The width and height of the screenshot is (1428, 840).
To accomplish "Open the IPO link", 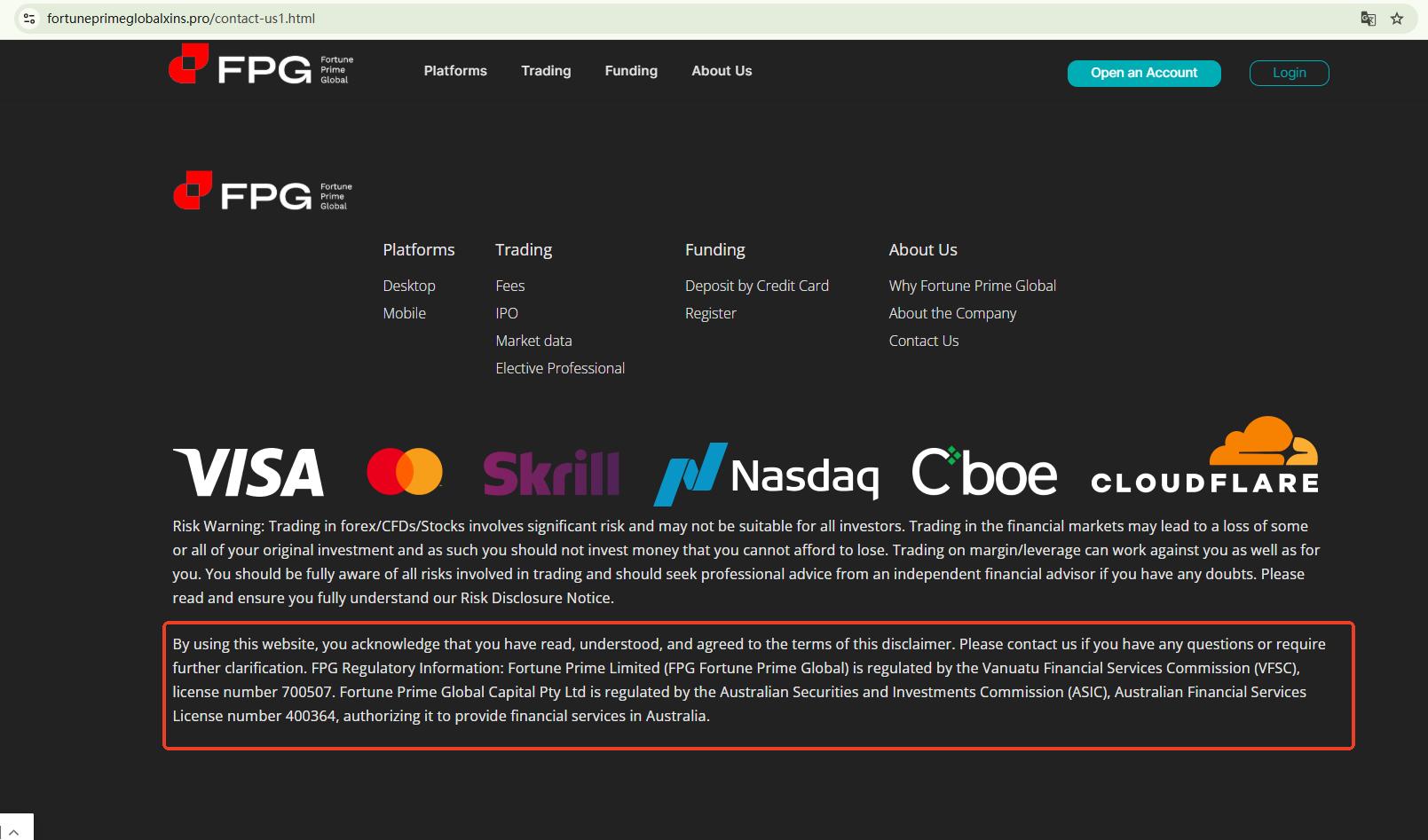I will [507, 313].
